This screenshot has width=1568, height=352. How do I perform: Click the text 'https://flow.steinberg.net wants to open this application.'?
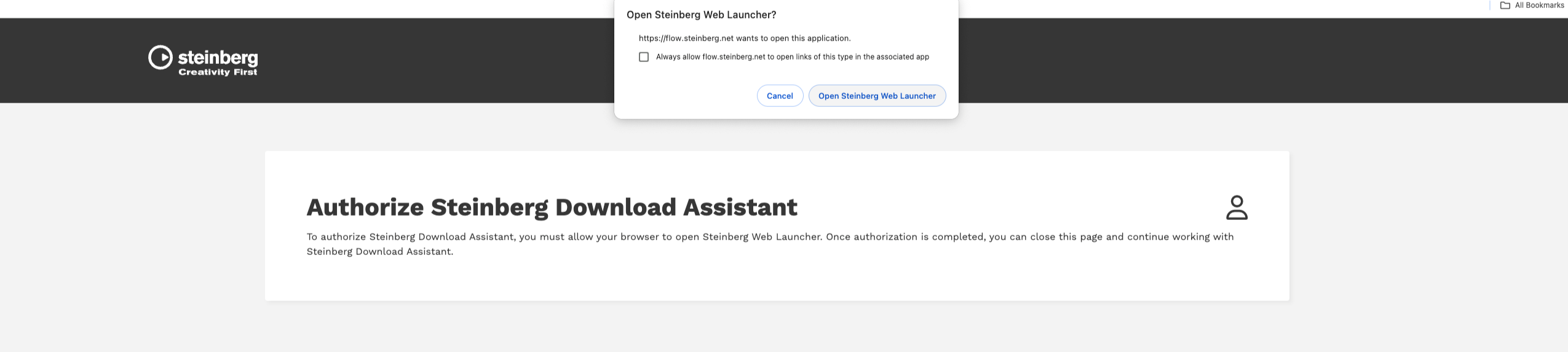(745, 38)
